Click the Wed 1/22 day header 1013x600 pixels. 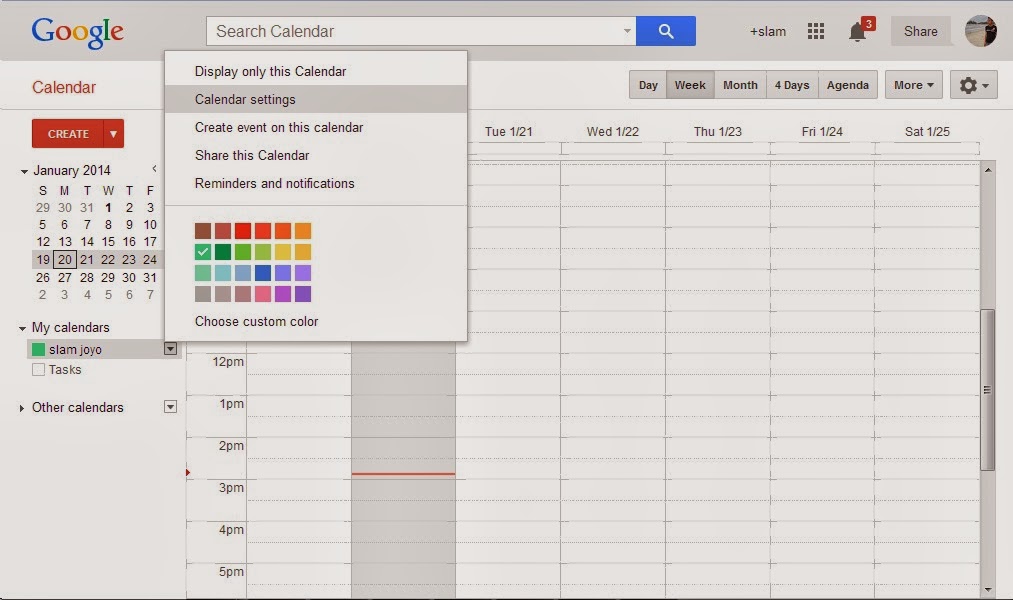click(x=612, y=132)
